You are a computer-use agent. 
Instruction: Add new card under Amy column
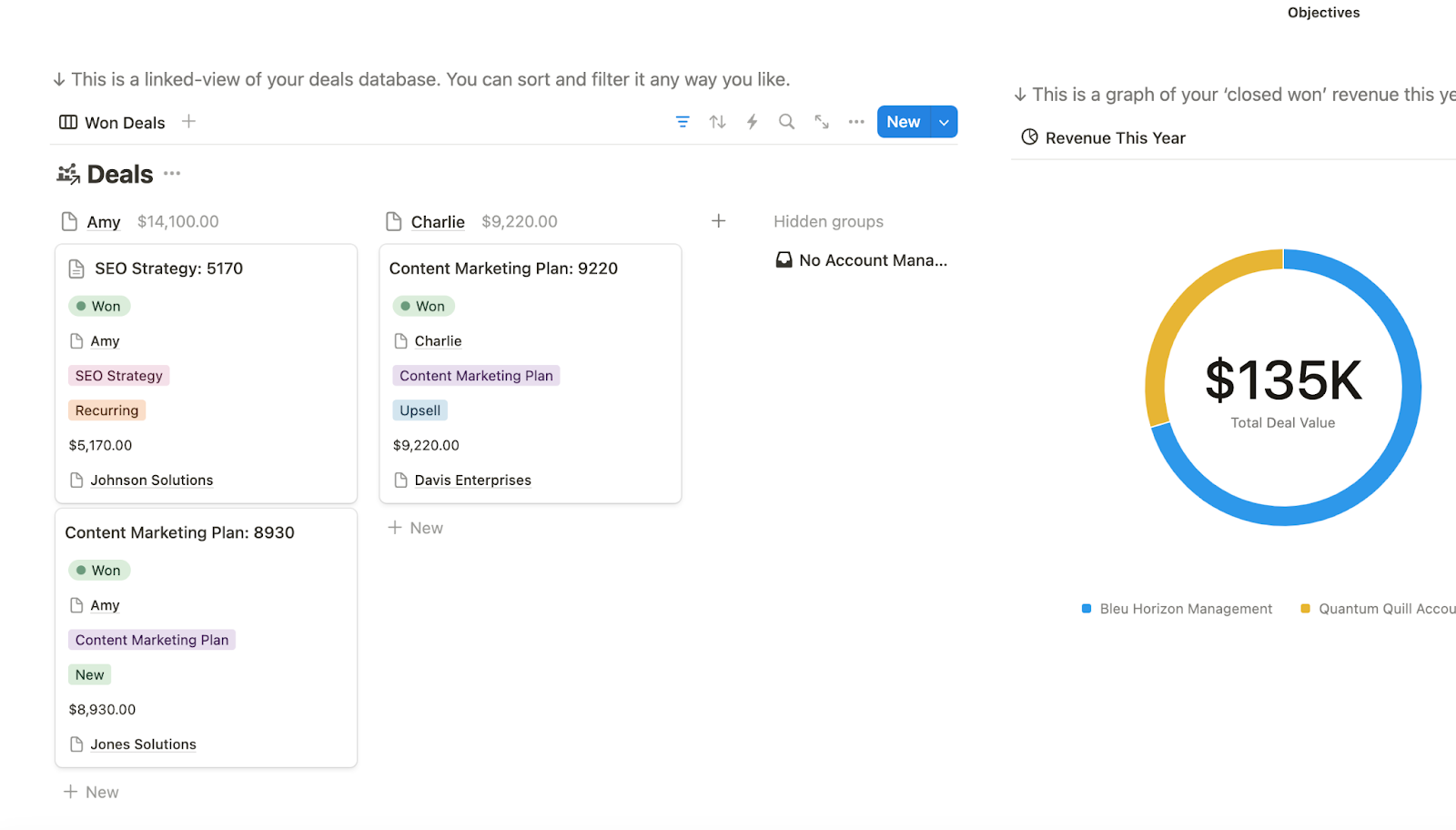[x=91, y=792]
